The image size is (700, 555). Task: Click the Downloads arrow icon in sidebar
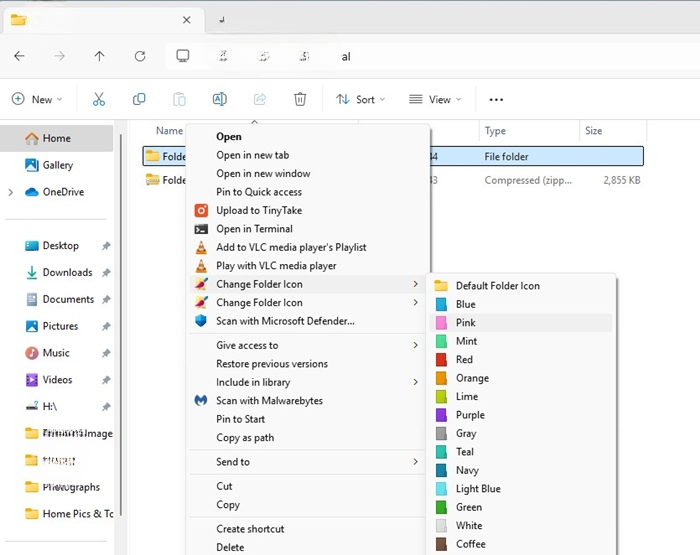[x=32, y=272]
